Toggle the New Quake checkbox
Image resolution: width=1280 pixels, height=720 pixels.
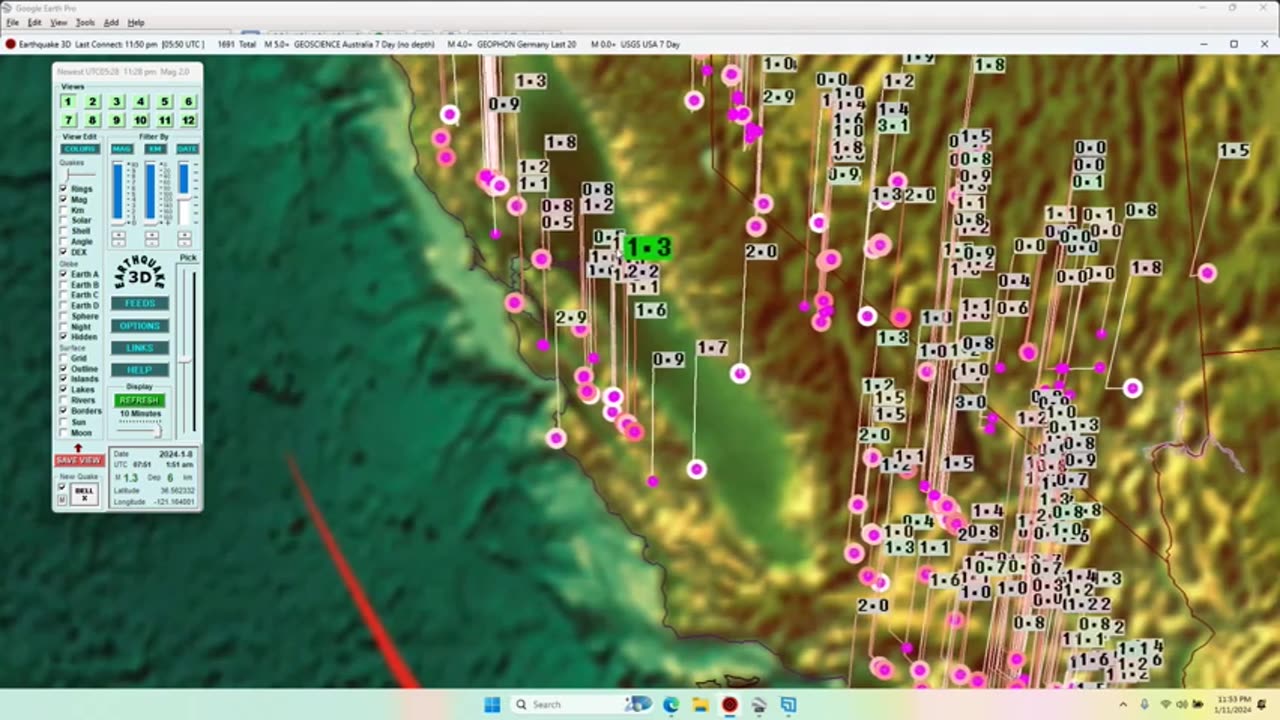[62, 487]
